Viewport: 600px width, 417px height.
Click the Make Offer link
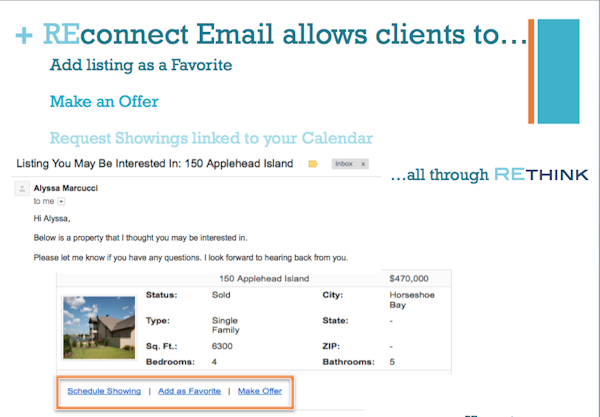(x=262, y=390)
